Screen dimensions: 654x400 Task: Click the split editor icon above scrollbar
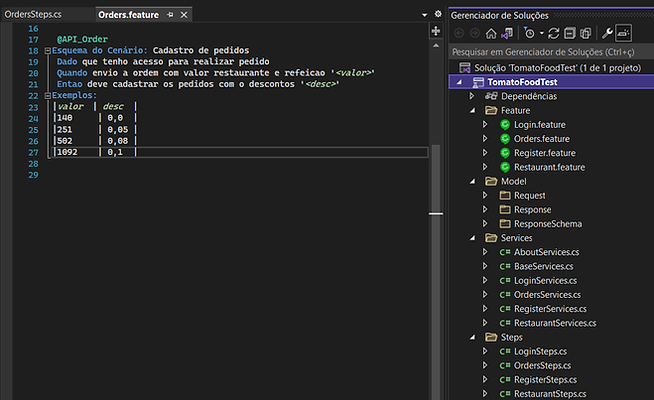tap(436, 31)
